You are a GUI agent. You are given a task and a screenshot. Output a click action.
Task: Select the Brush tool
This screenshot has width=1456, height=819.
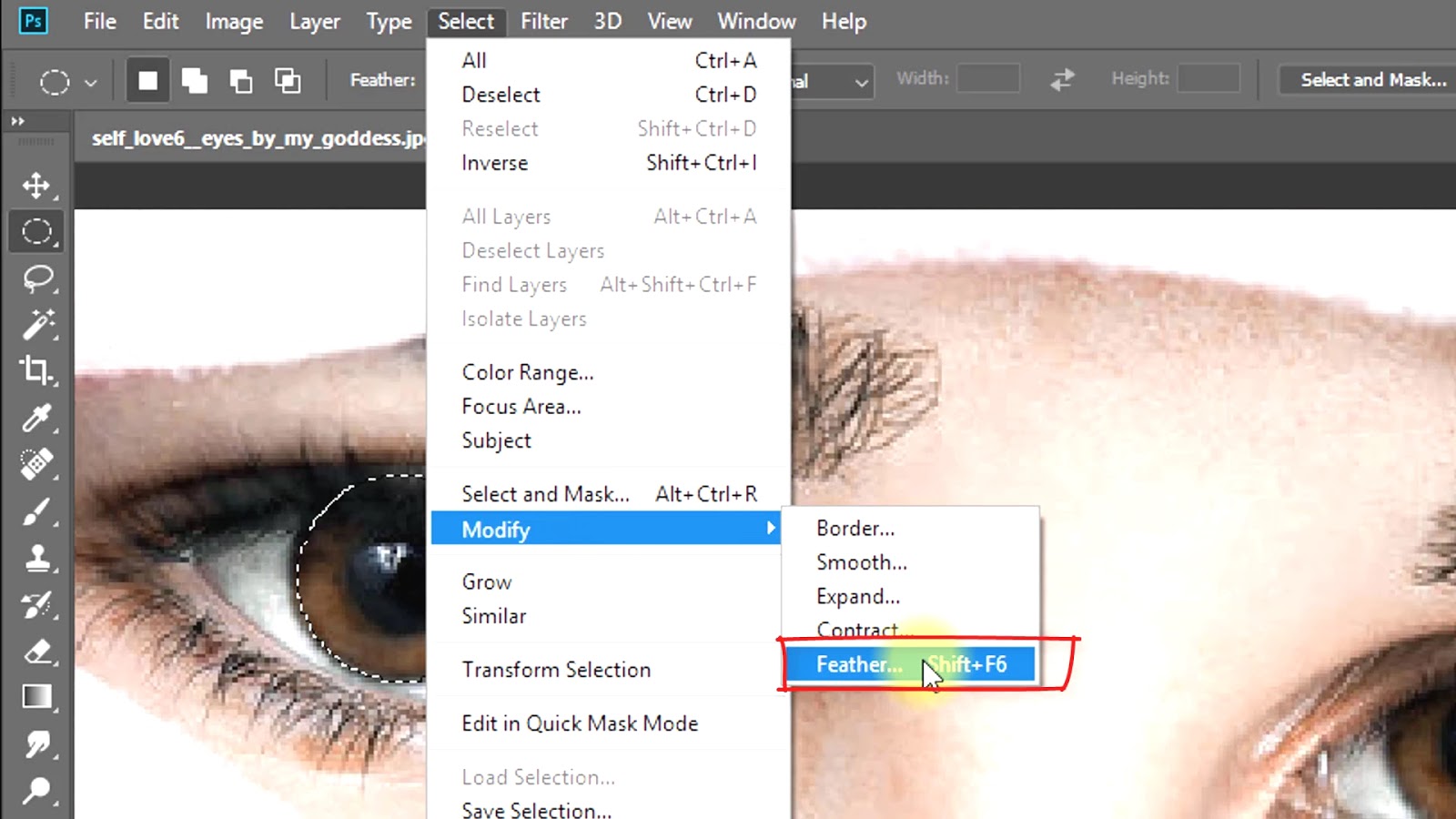pyautogui.click(x=36, y=511)
